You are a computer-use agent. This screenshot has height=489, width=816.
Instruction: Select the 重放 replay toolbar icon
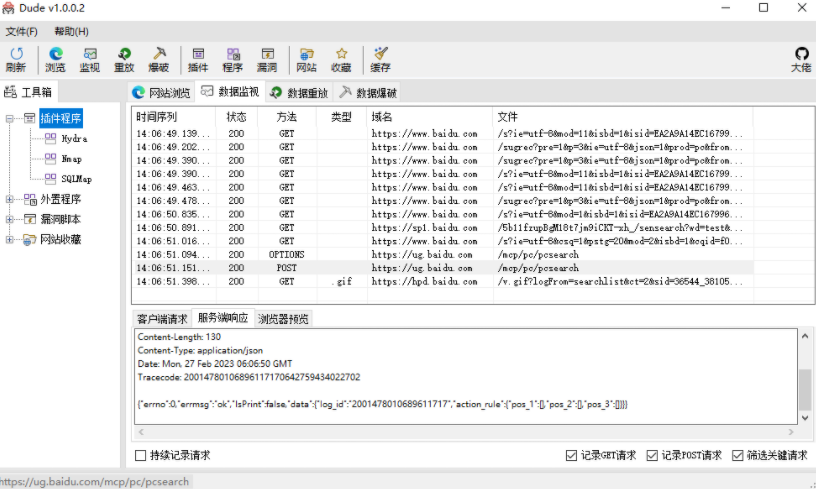point(124,54)
